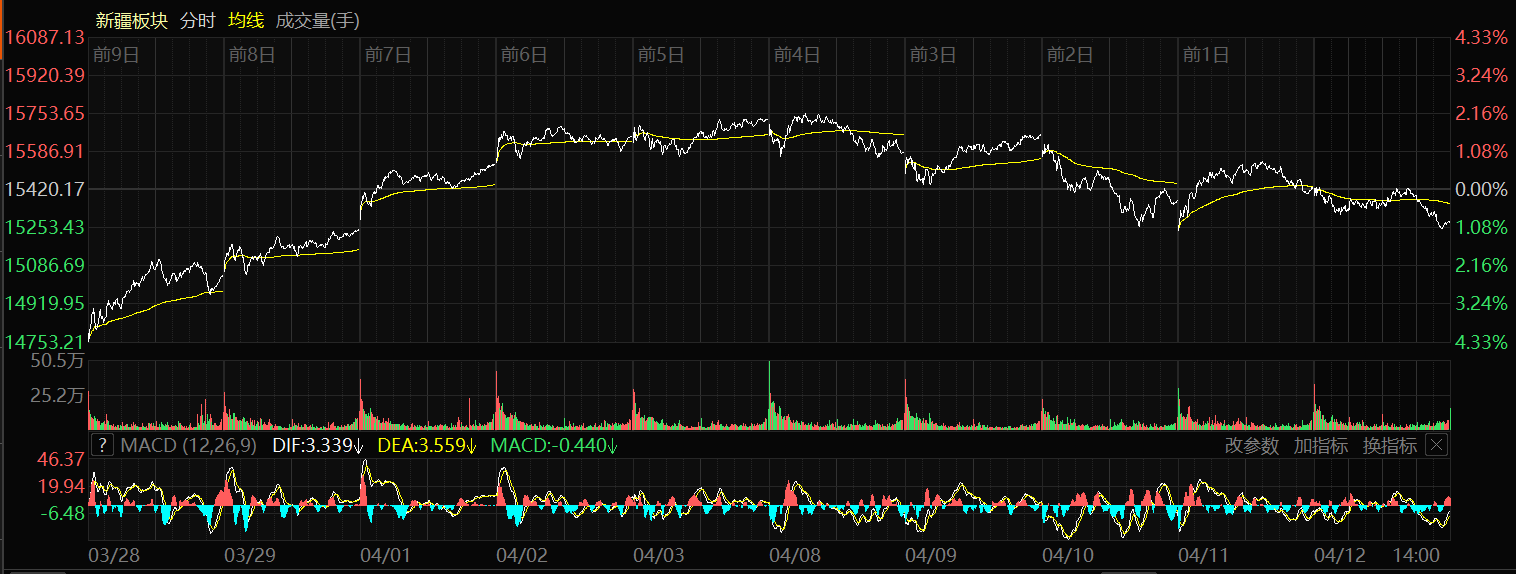
Task: Click the 04/02 date on time axis
Action: point(522,554)
